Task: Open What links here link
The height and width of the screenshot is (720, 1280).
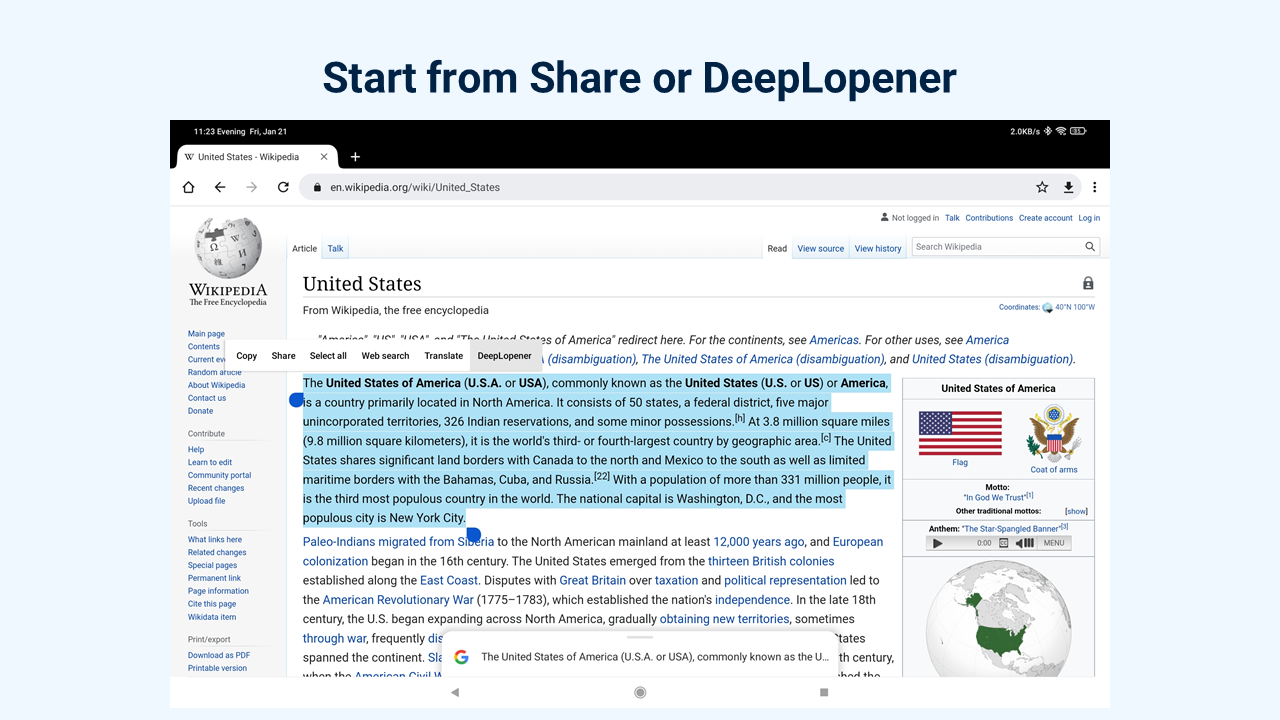Action: (215, 540)
